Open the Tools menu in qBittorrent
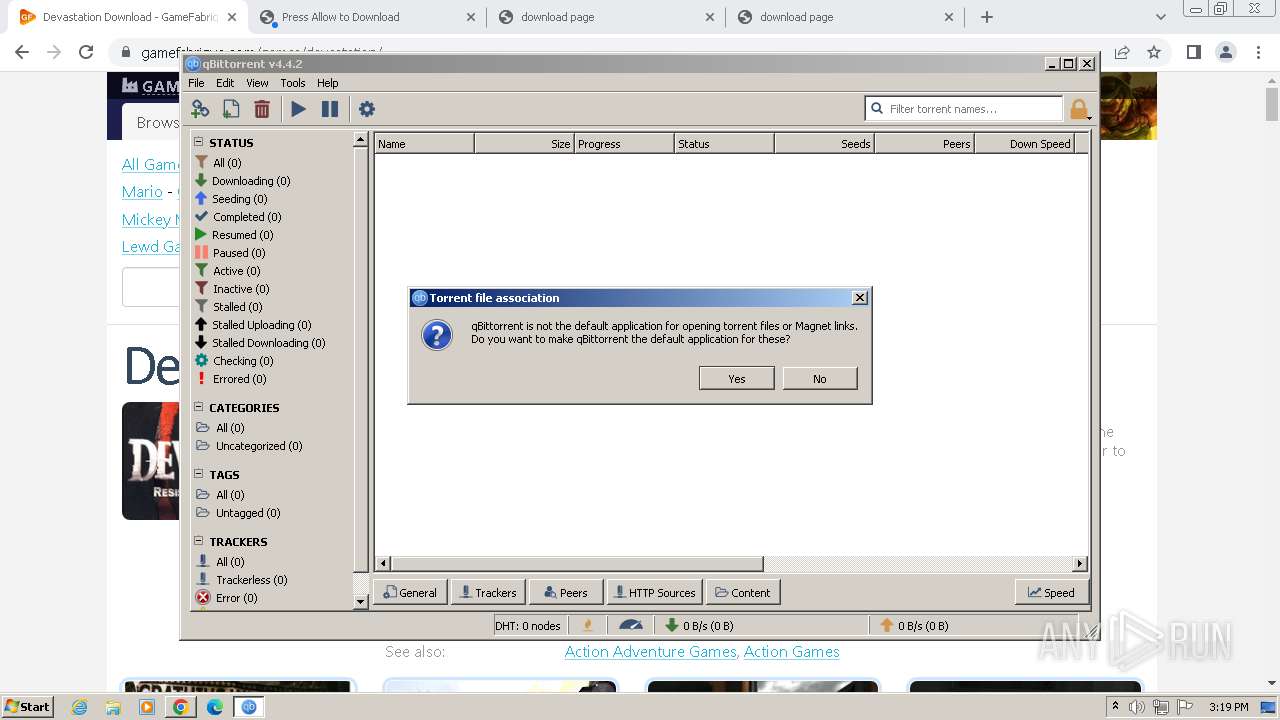Viewport: 1280px width, 720px height. (293, 83)
